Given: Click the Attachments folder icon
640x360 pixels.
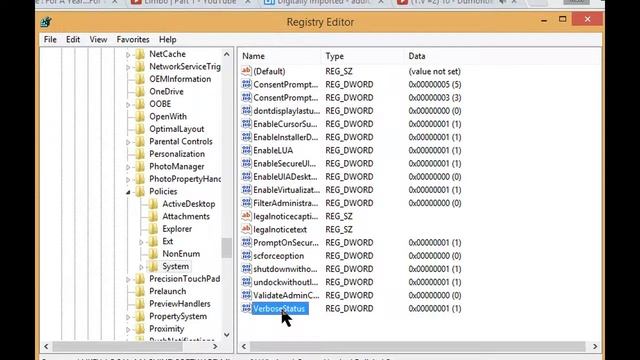Looking at the screenshot, I should coord(153,216).
